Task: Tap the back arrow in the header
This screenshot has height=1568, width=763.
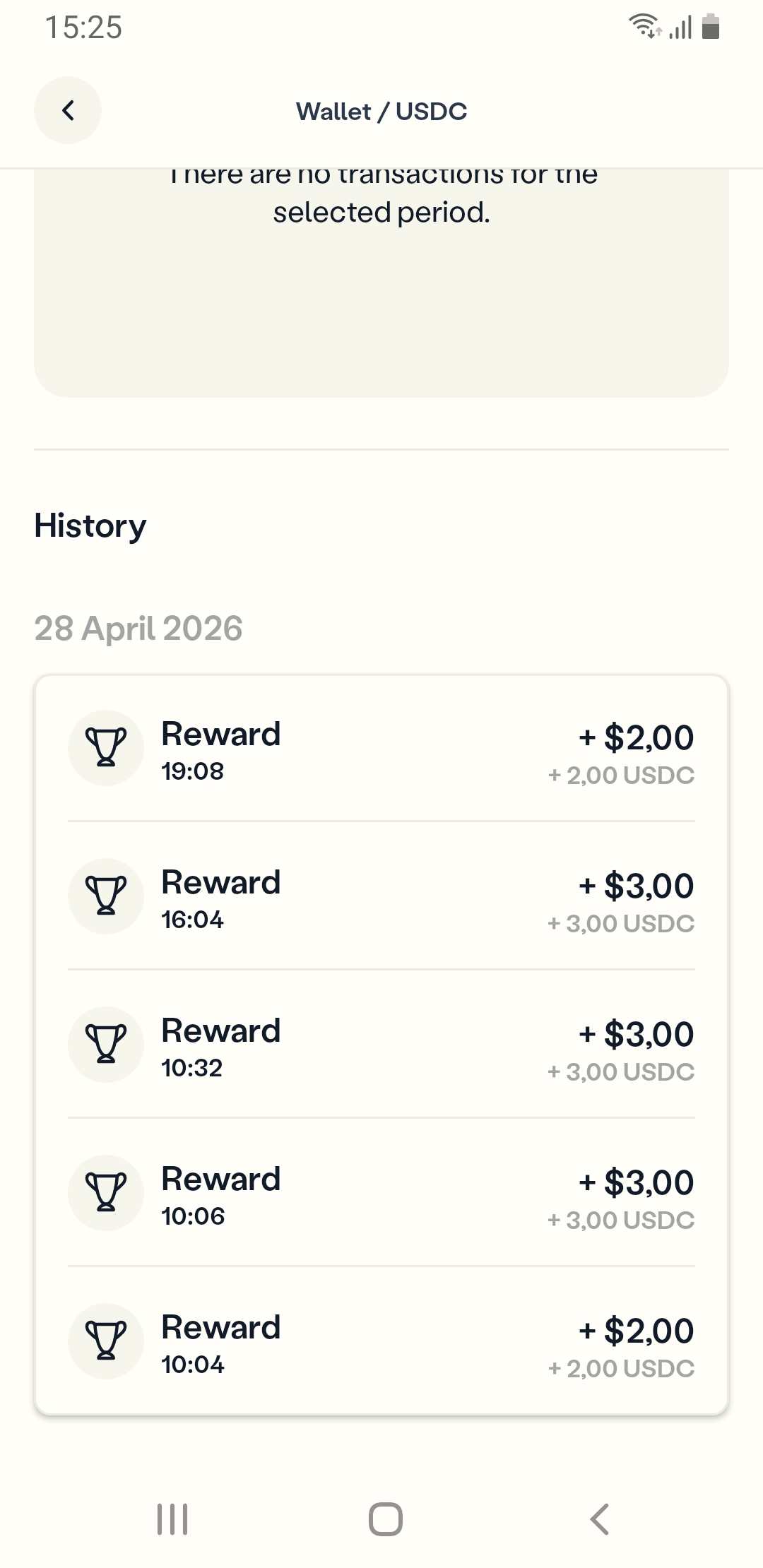Action: 68,110
